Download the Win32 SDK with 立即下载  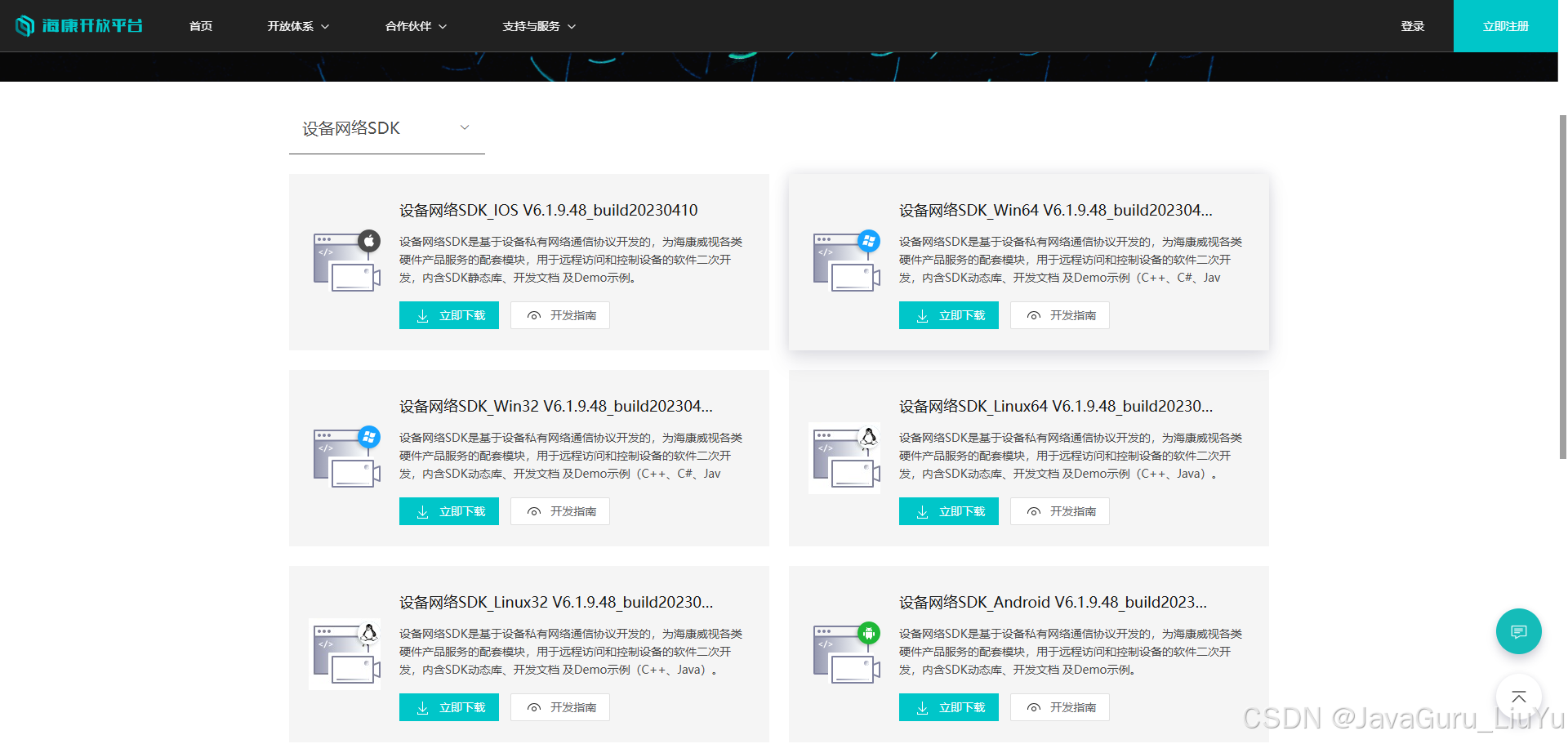click(449, 511)
